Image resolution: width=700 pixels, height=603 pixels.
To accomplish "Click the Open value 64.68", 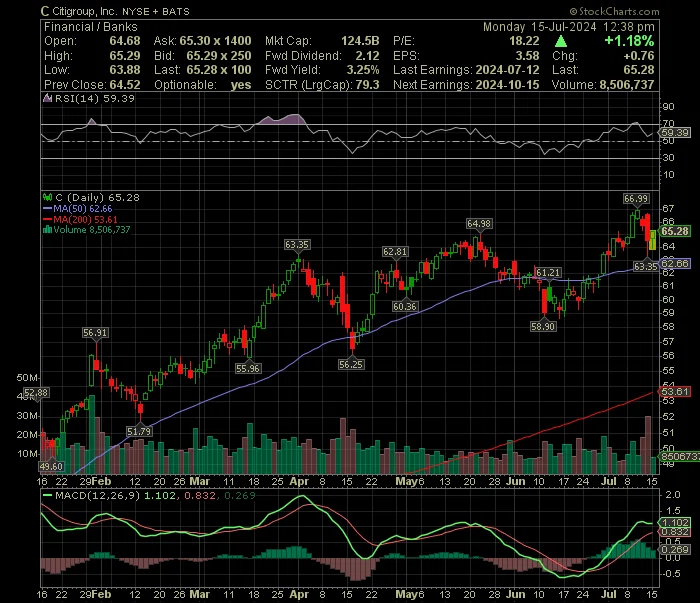I will pyautogui.click(x=125, y=41).
